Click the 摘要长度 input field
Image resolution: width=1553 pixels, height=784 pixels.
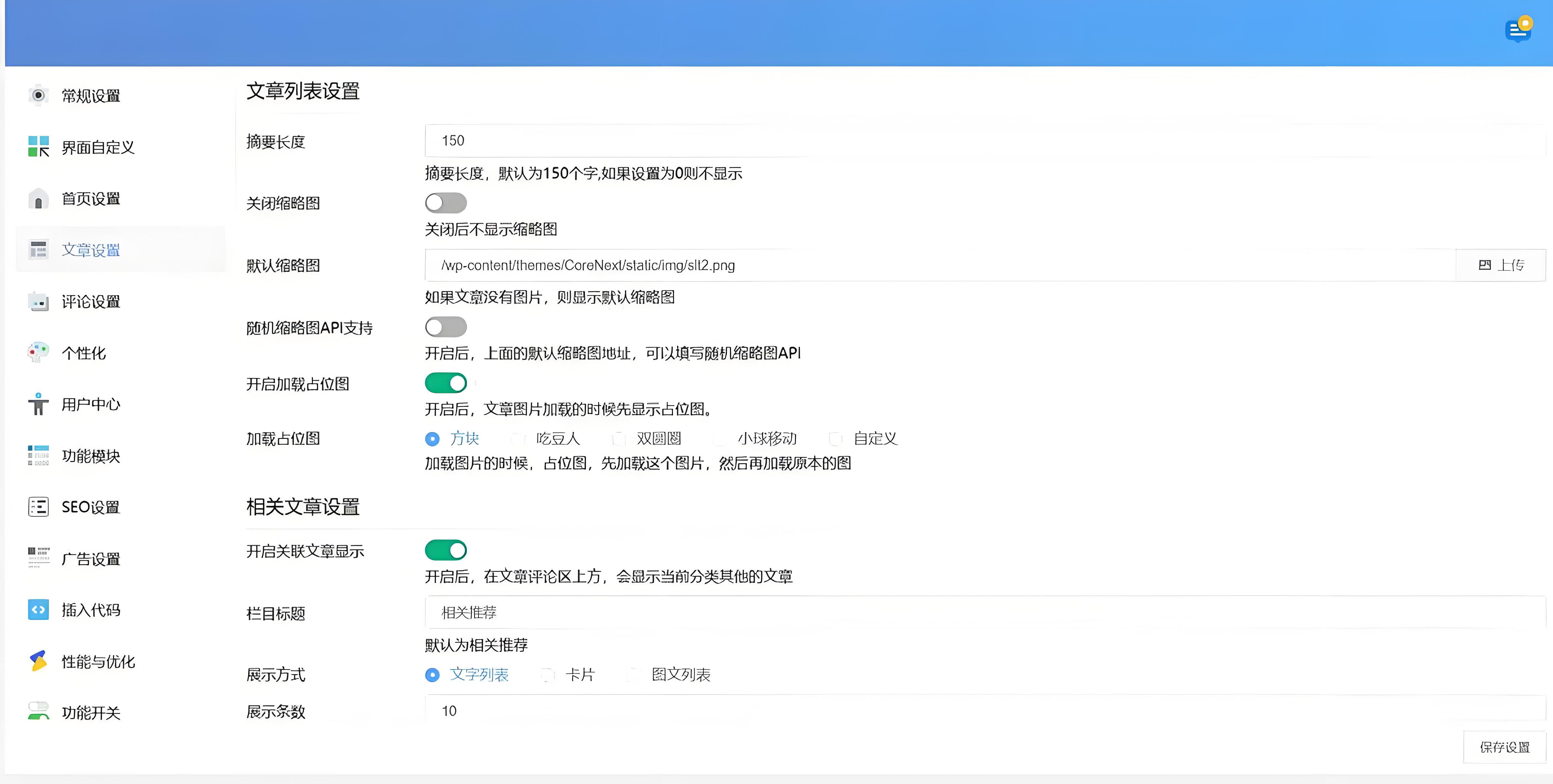click(985, 140)
